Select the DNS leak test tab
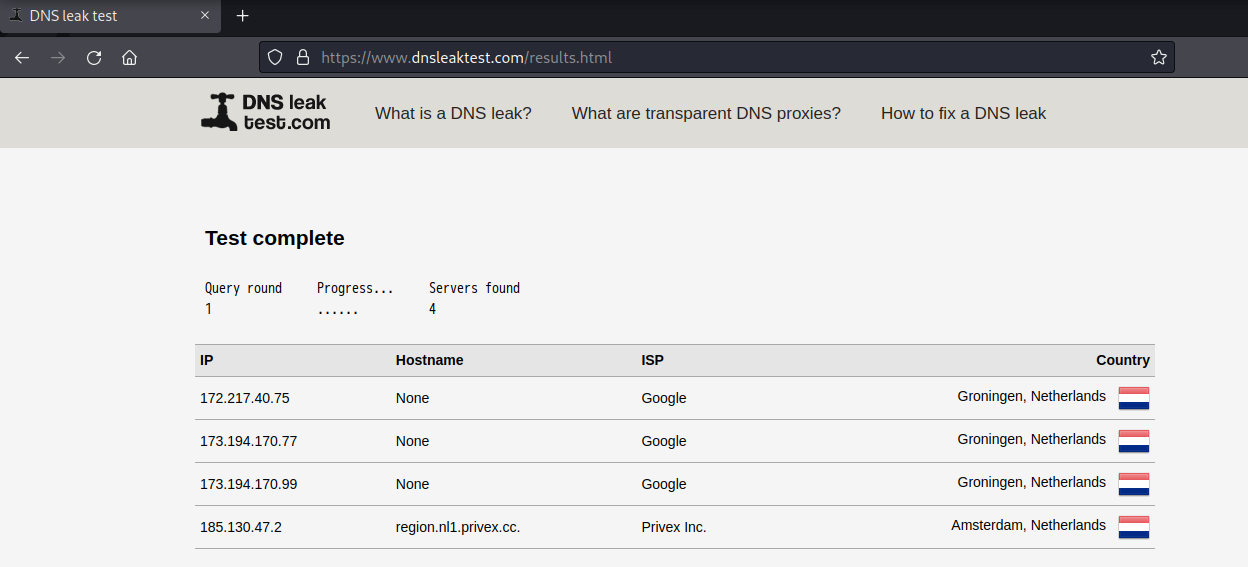1248x567 pixels. point(90,16)
